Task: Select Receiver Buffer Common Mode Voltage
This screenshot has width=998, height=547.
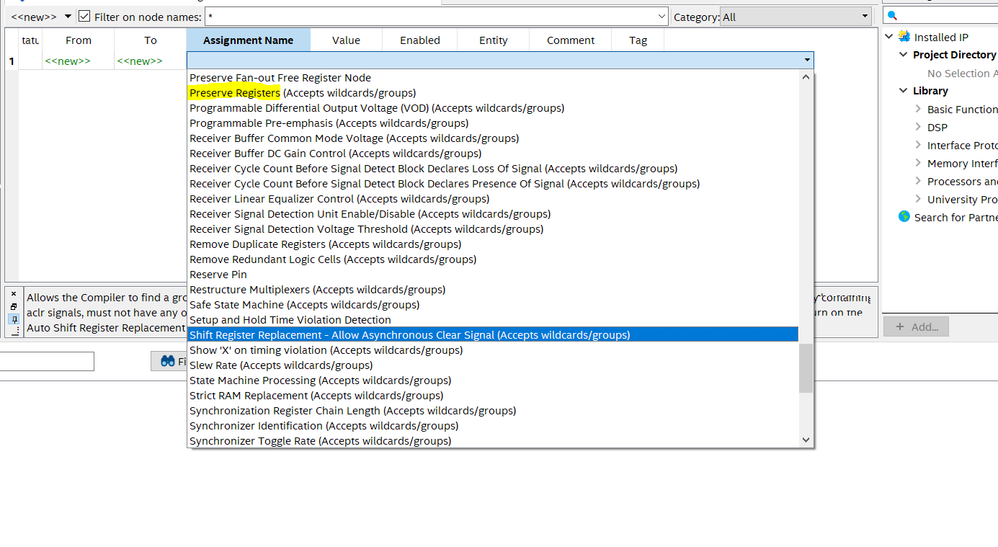Action: pyautogui.click(x=493, y=138)
